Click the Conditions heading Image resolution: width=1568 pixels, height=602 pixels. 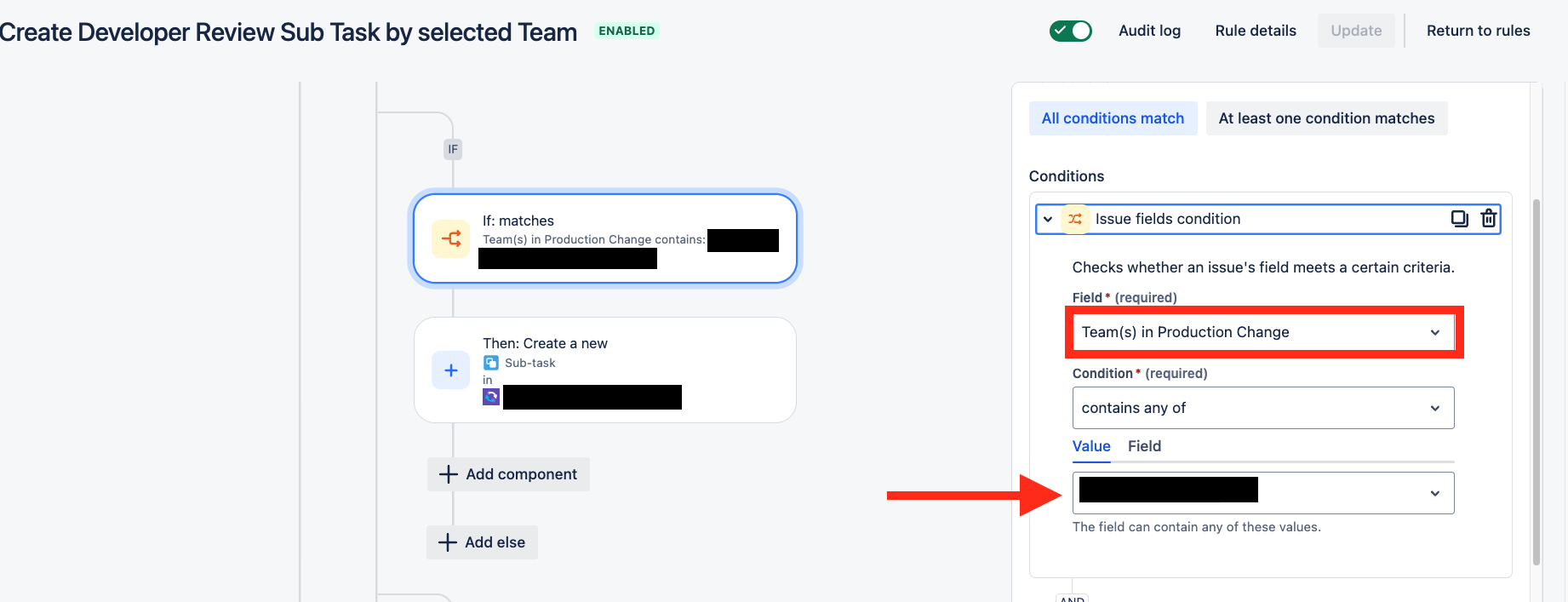(x=1067, y=176)
